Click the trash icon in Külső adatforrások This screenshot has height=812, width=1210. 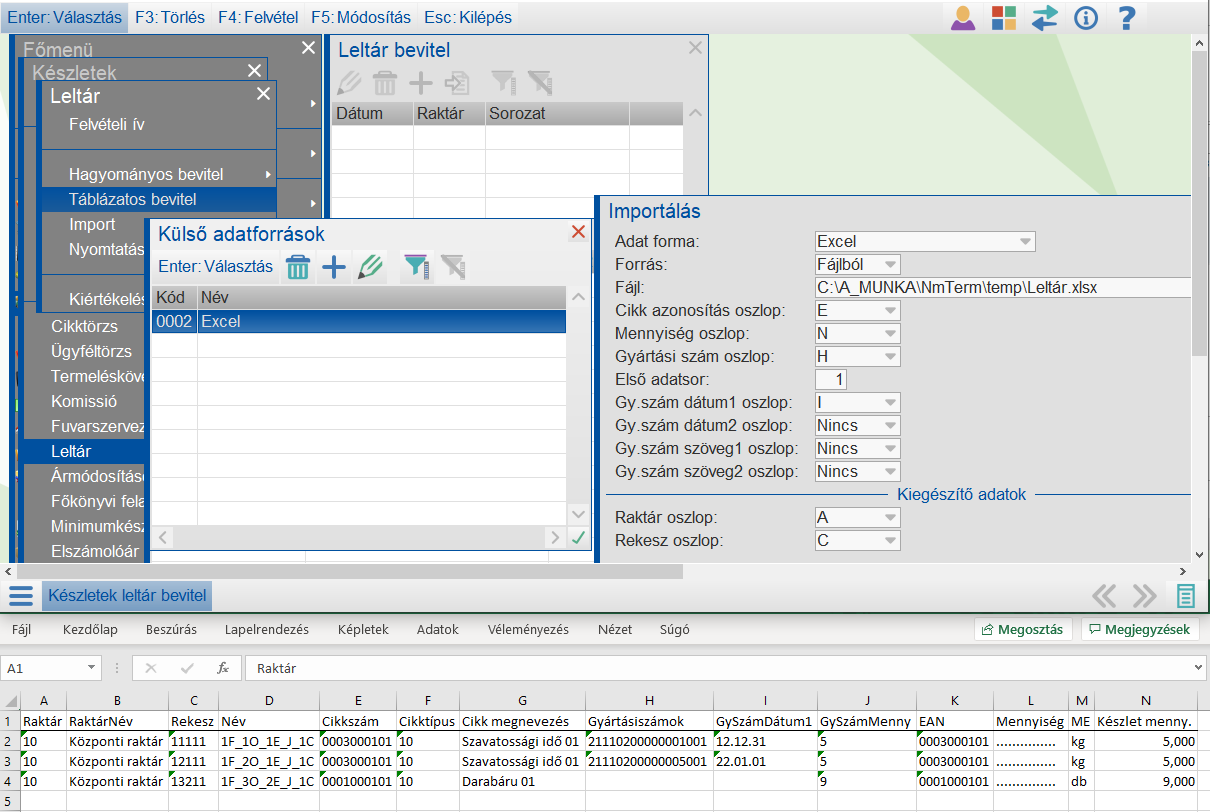tap(298, 267)
